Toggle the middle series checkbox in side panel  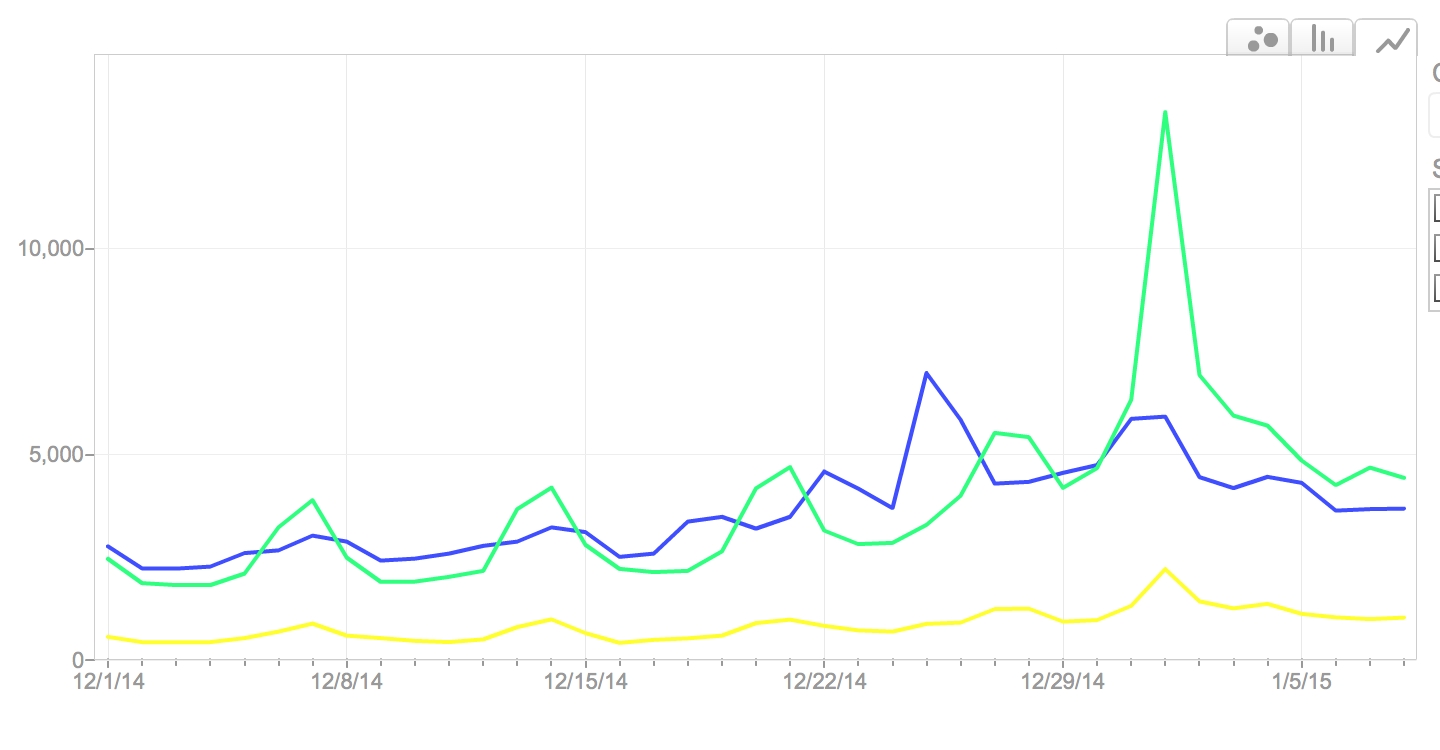pos(1436,247)
